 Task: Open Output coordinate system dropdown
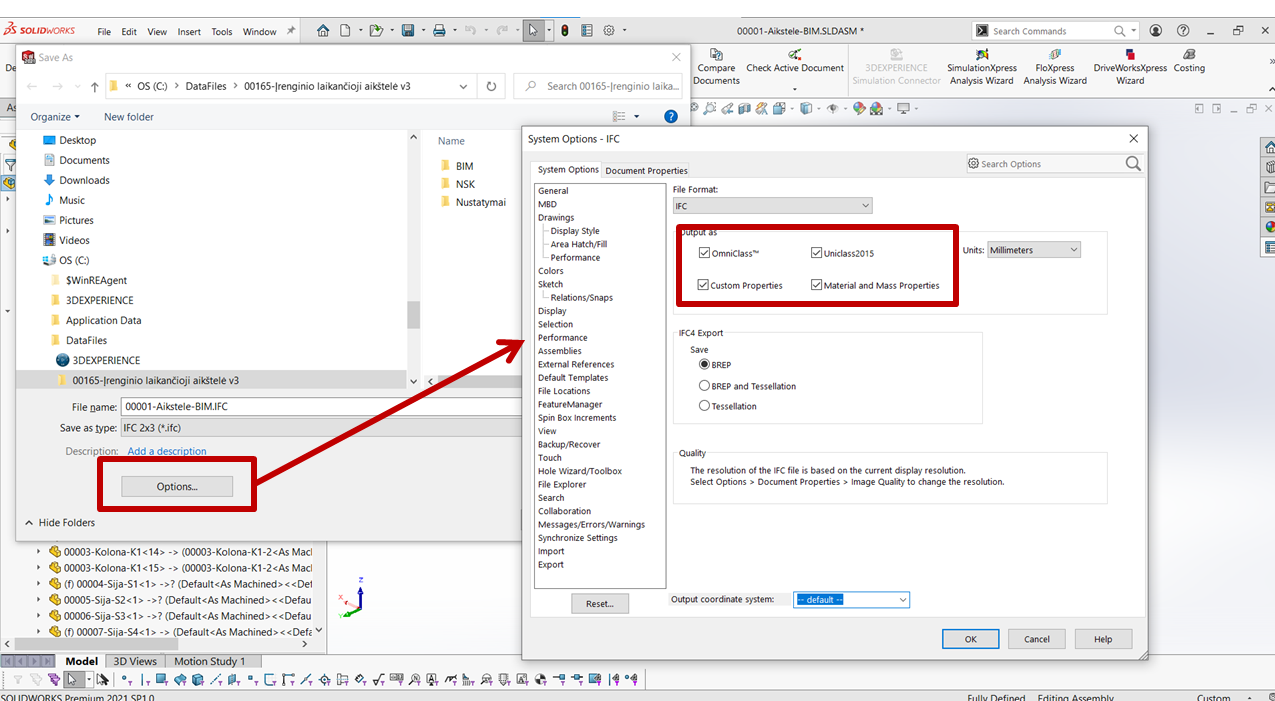(851, 599)
